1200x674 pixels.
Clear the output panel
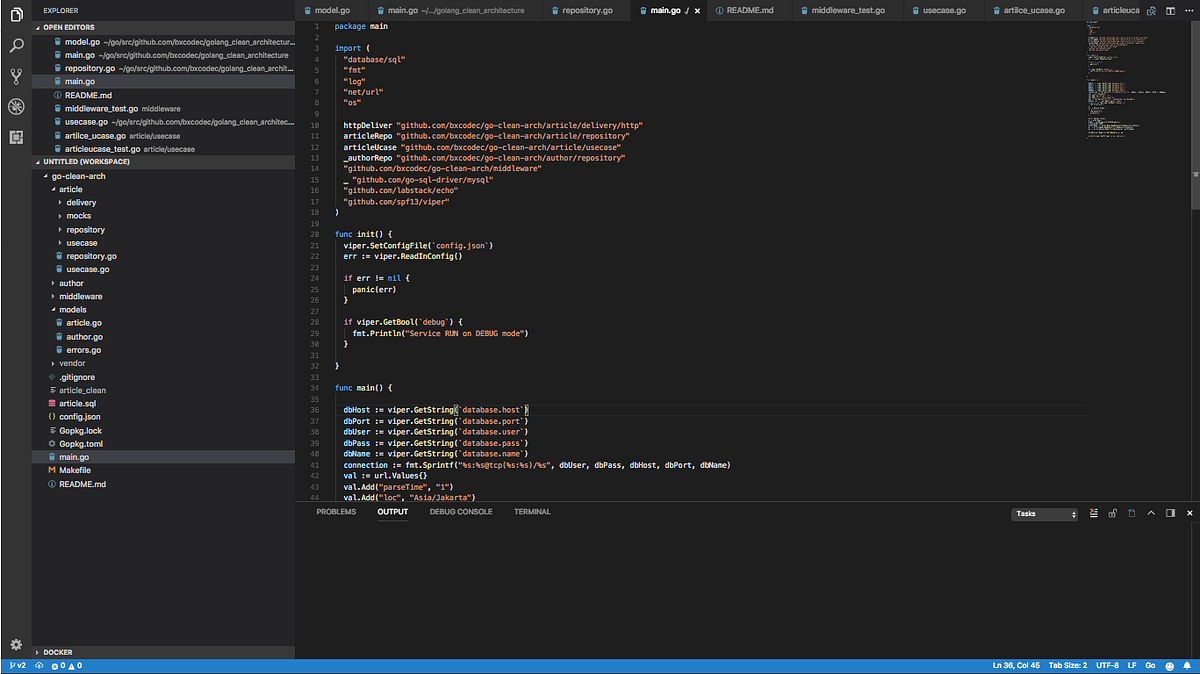(1094, 513)
